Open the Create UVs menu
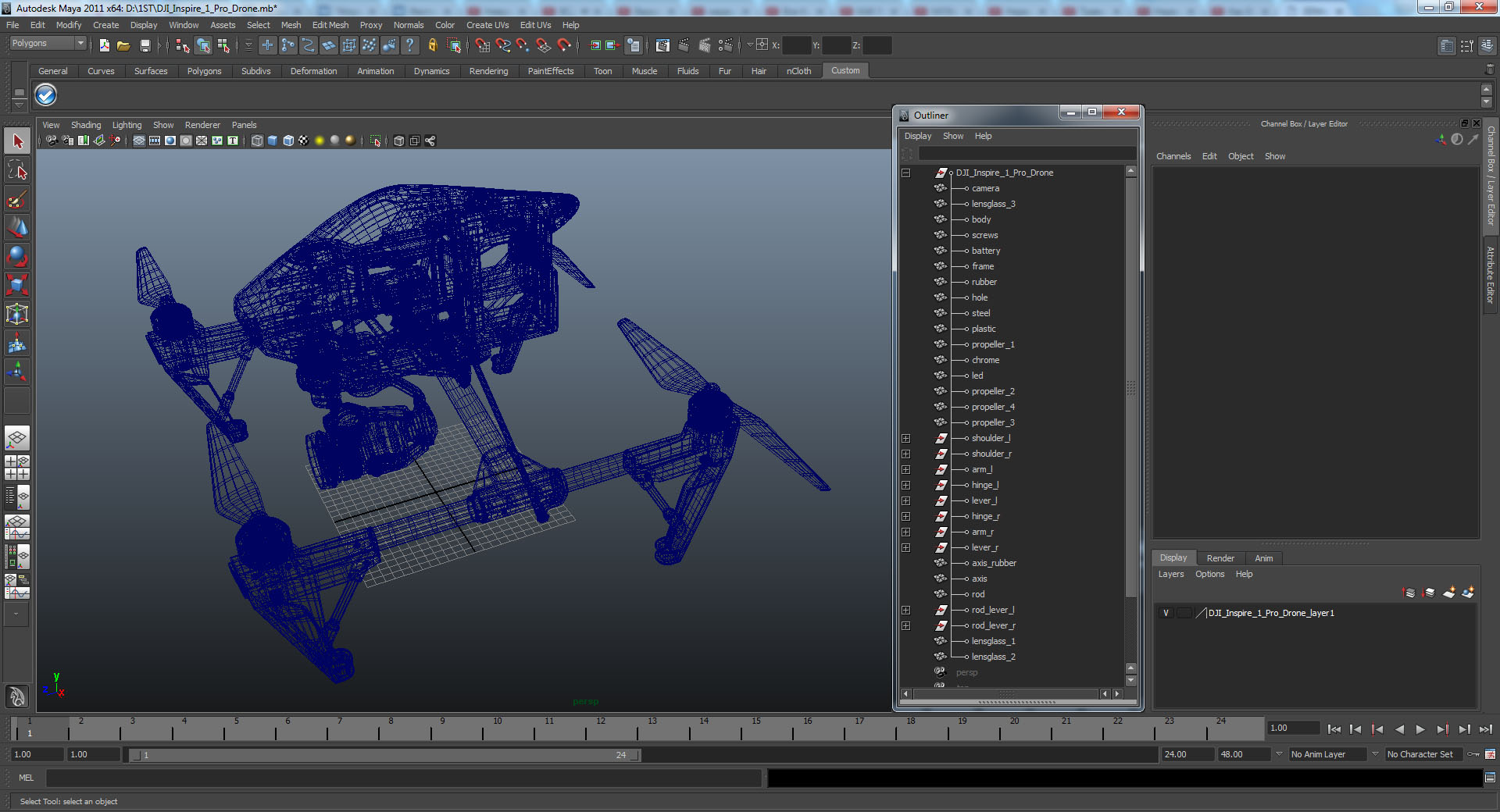 487,25
